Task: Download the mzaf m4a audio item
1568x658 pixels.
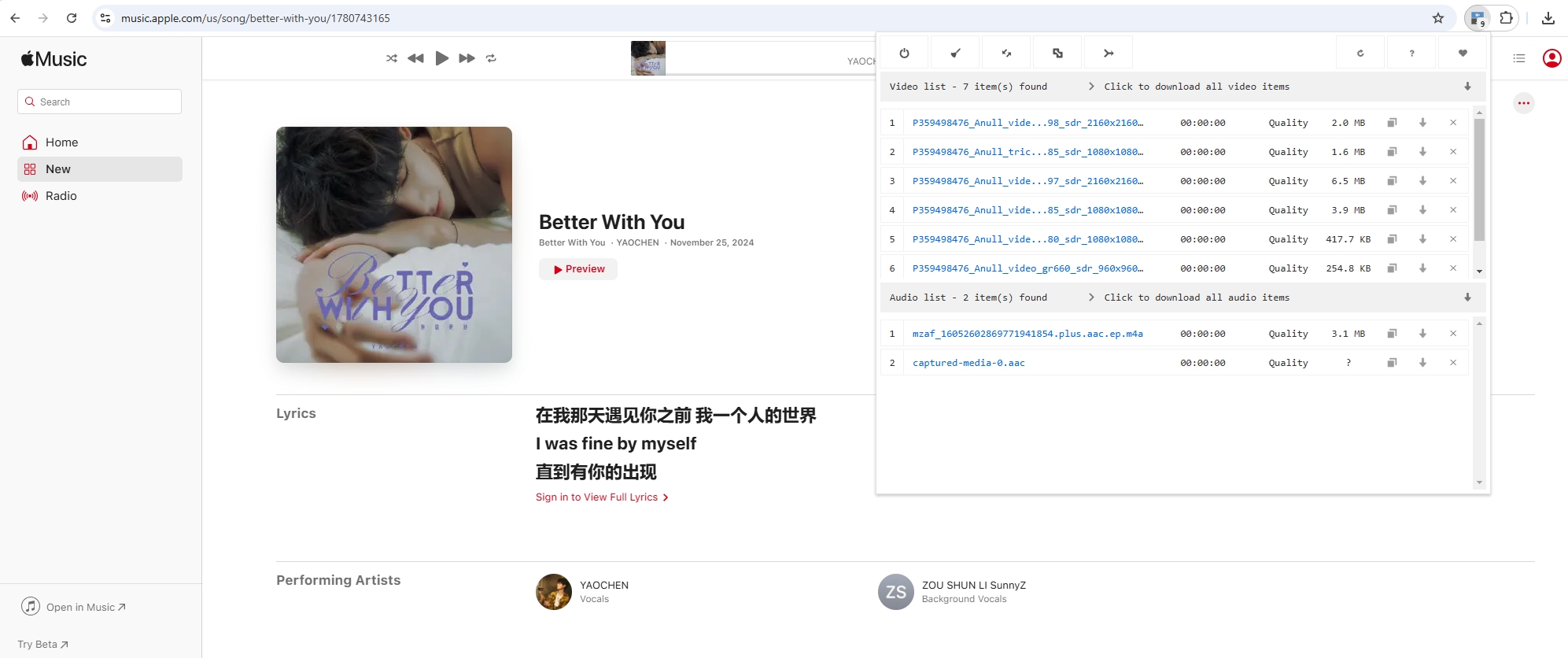Action: (x=1422, y=334)
